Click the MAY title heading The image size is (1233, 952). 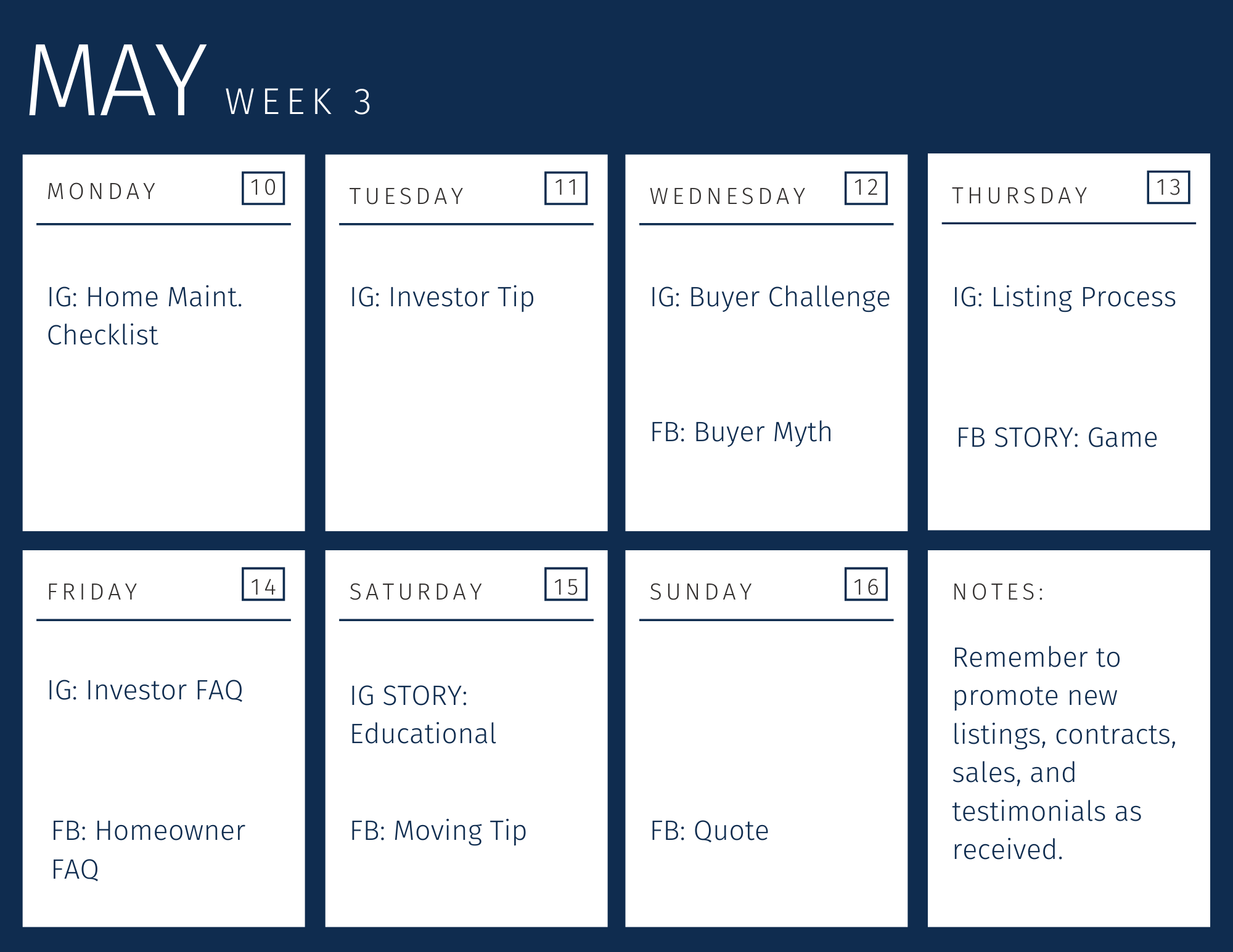(x=117, y=80)
